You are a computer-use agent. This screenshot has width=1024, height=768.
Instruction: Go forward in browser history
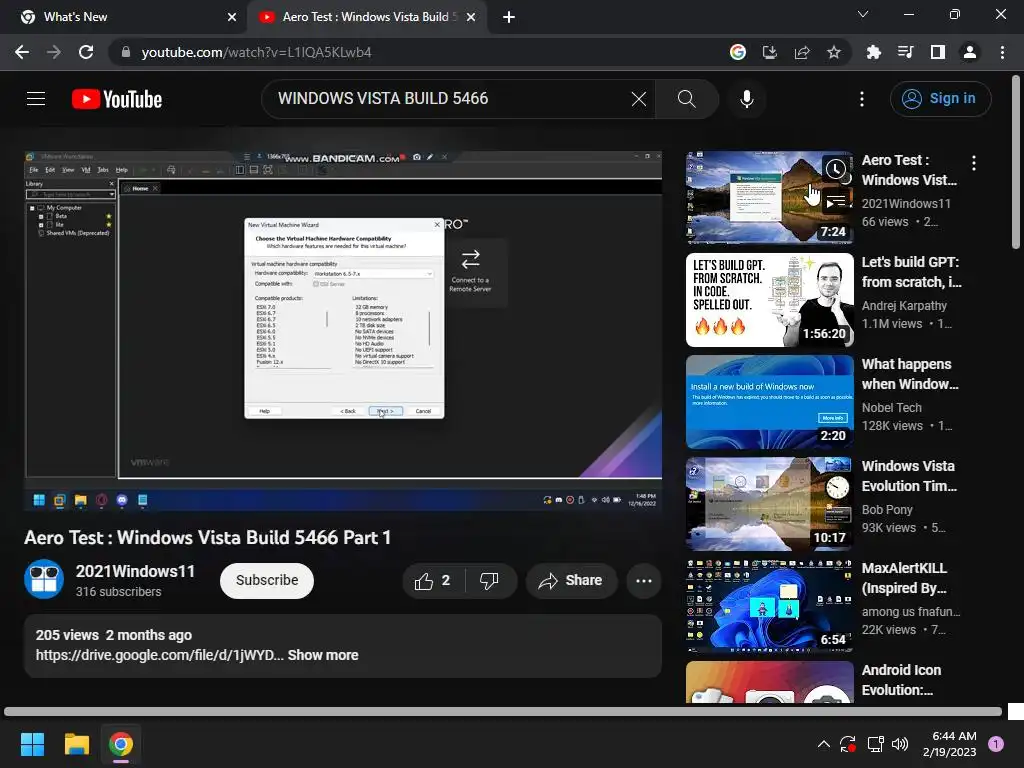point(54,52)
